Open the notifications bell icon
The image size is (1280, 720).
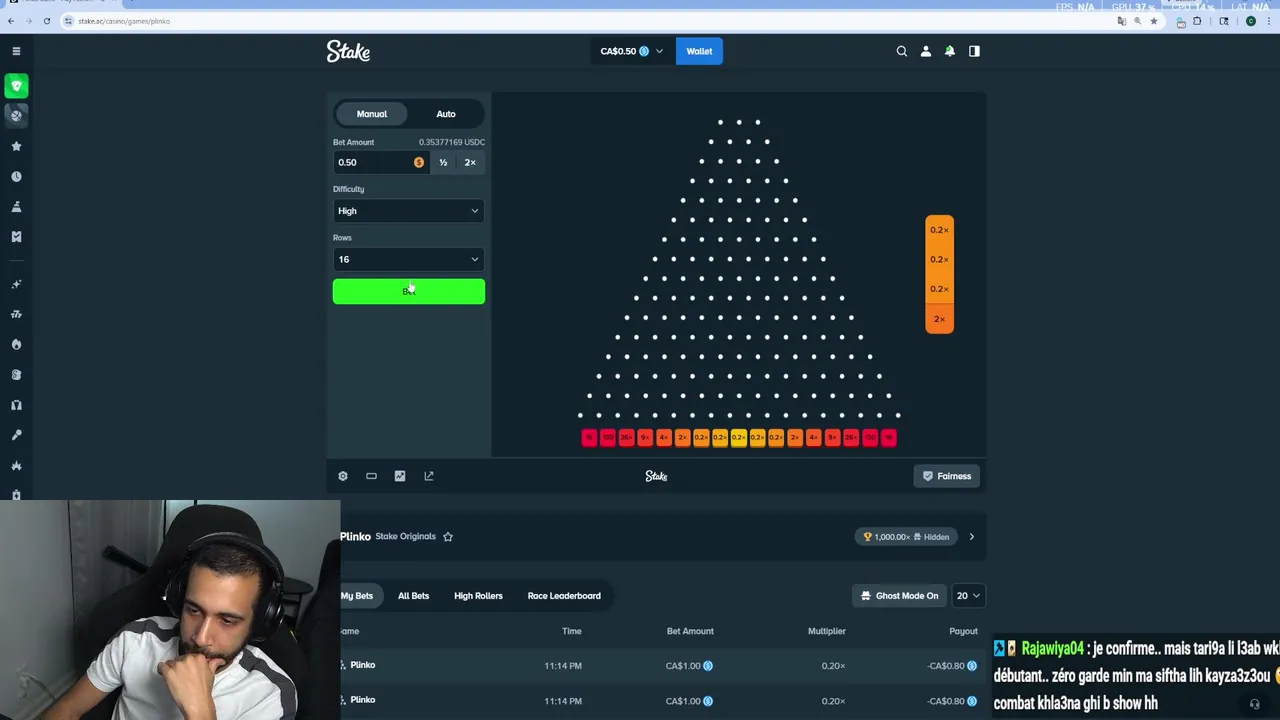click(950, 51)
